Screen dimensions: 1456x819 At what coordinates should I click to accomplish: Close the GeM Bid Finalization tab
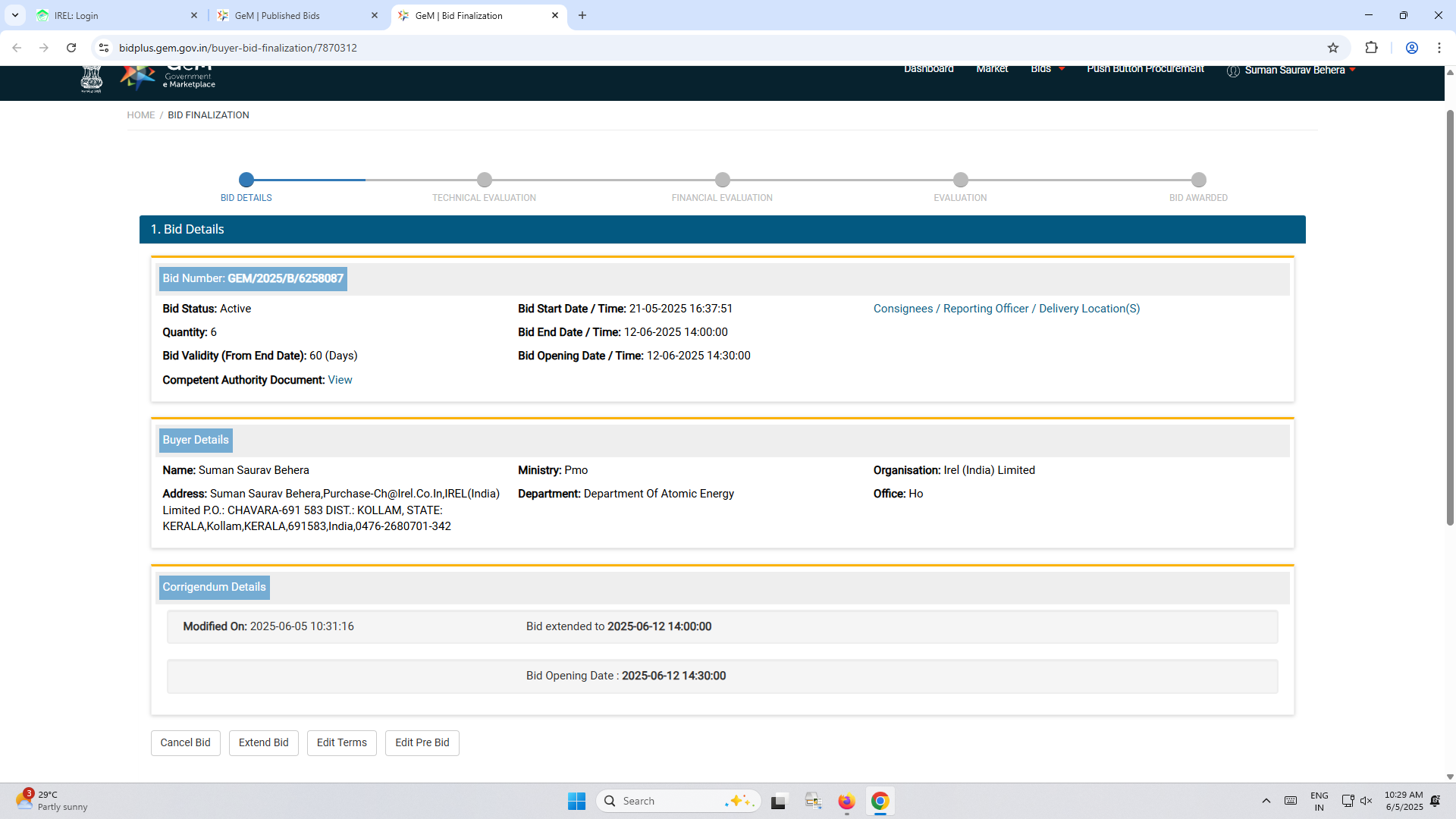[x=555, y=15]
